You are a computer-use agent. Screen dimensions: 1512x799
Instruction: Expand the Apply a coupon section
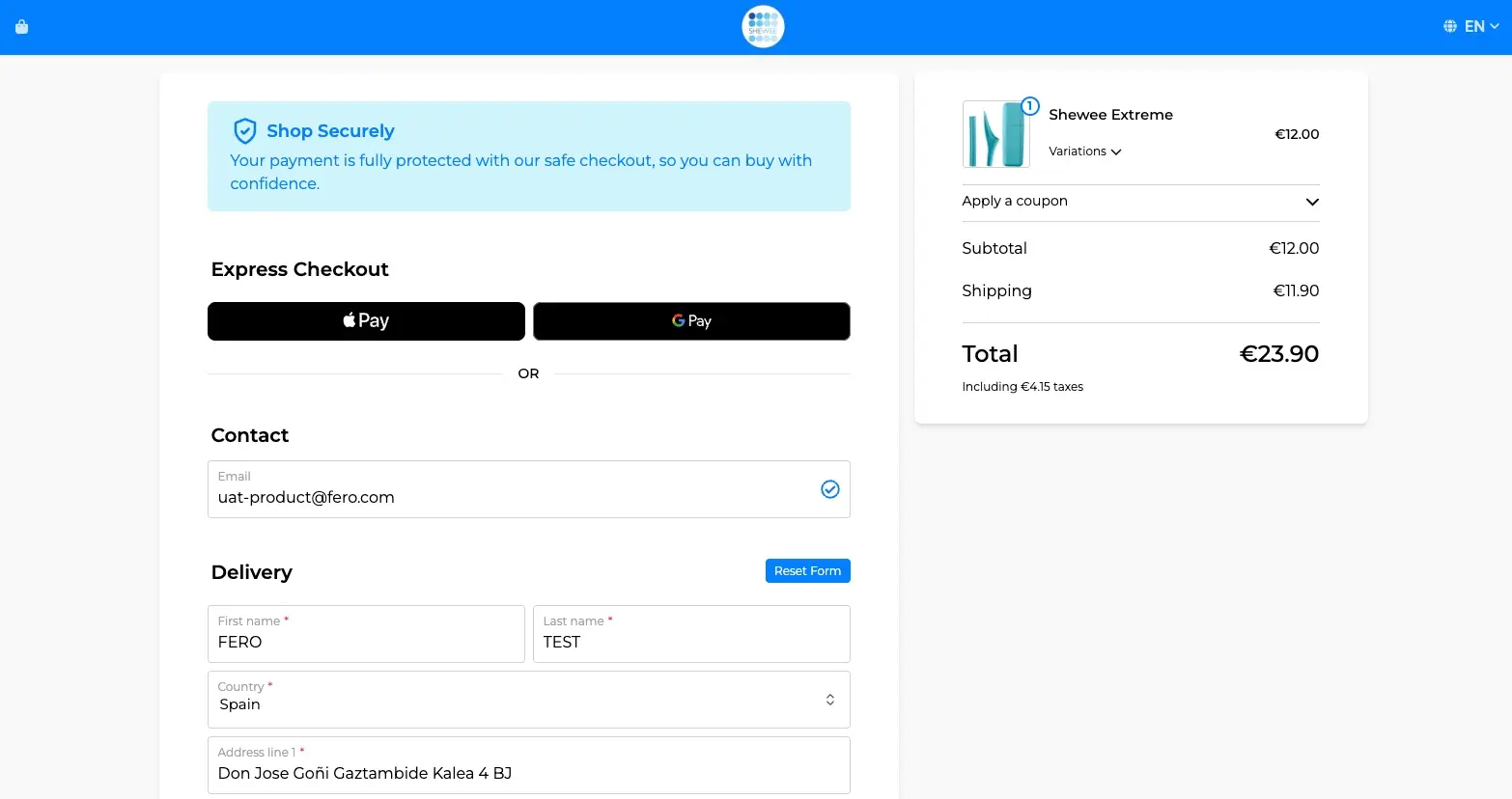1140,202
